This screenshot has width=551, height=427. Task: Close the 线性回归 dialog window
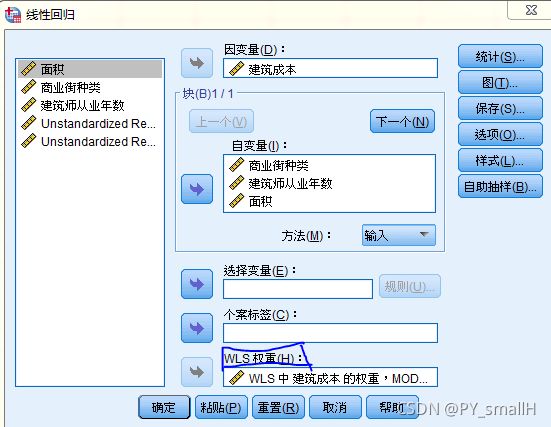click(x=531, y=10)
